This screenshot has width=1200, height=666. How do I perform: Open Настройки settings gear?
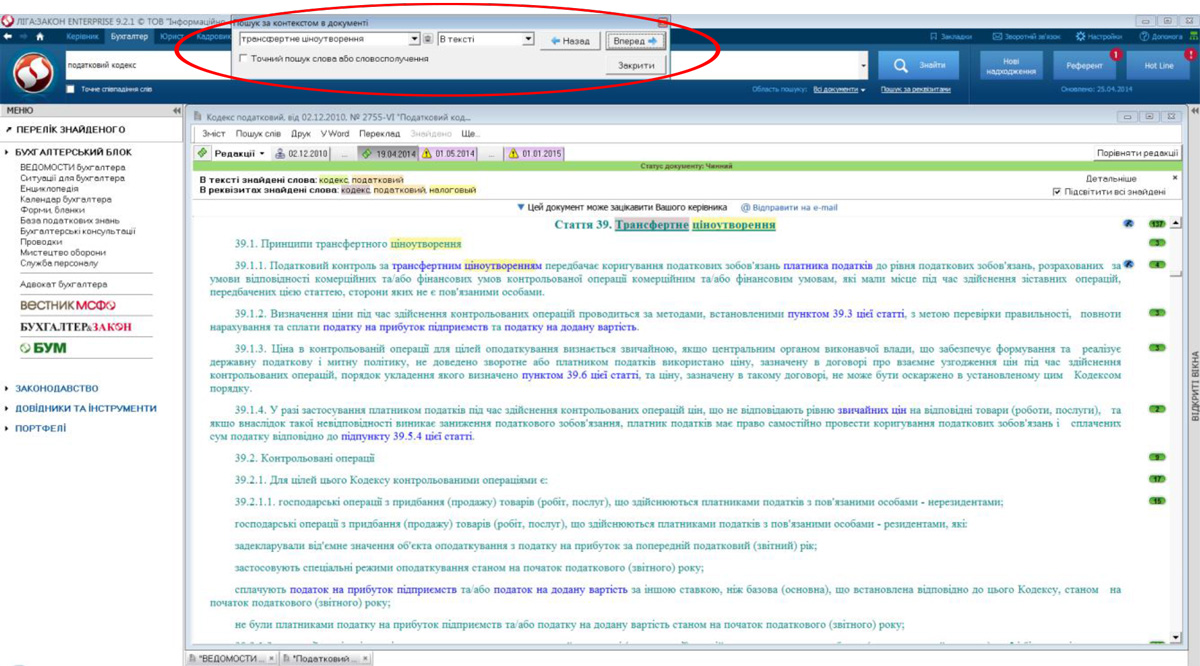coord(1099,36)
